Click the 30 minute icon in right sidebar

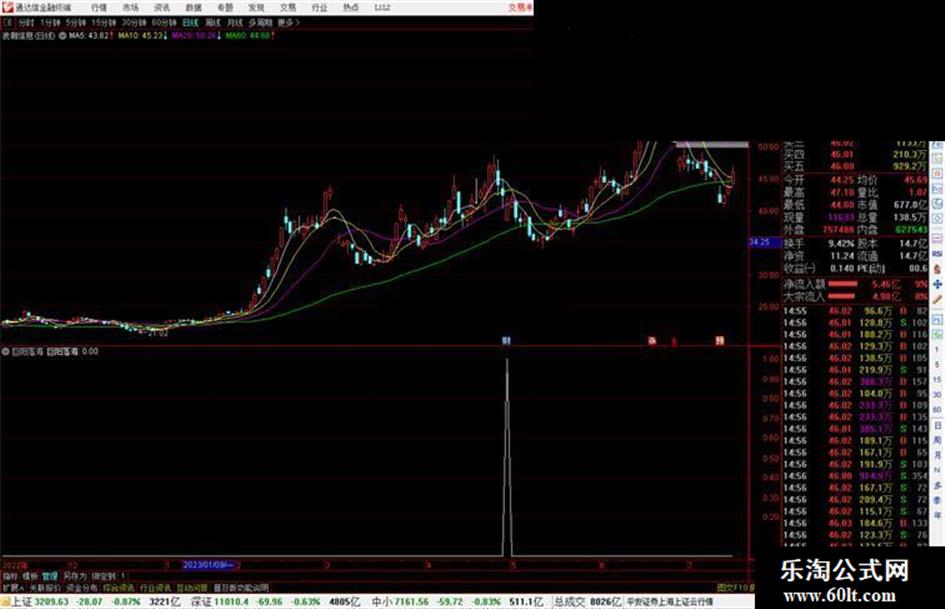pos(937,395)
